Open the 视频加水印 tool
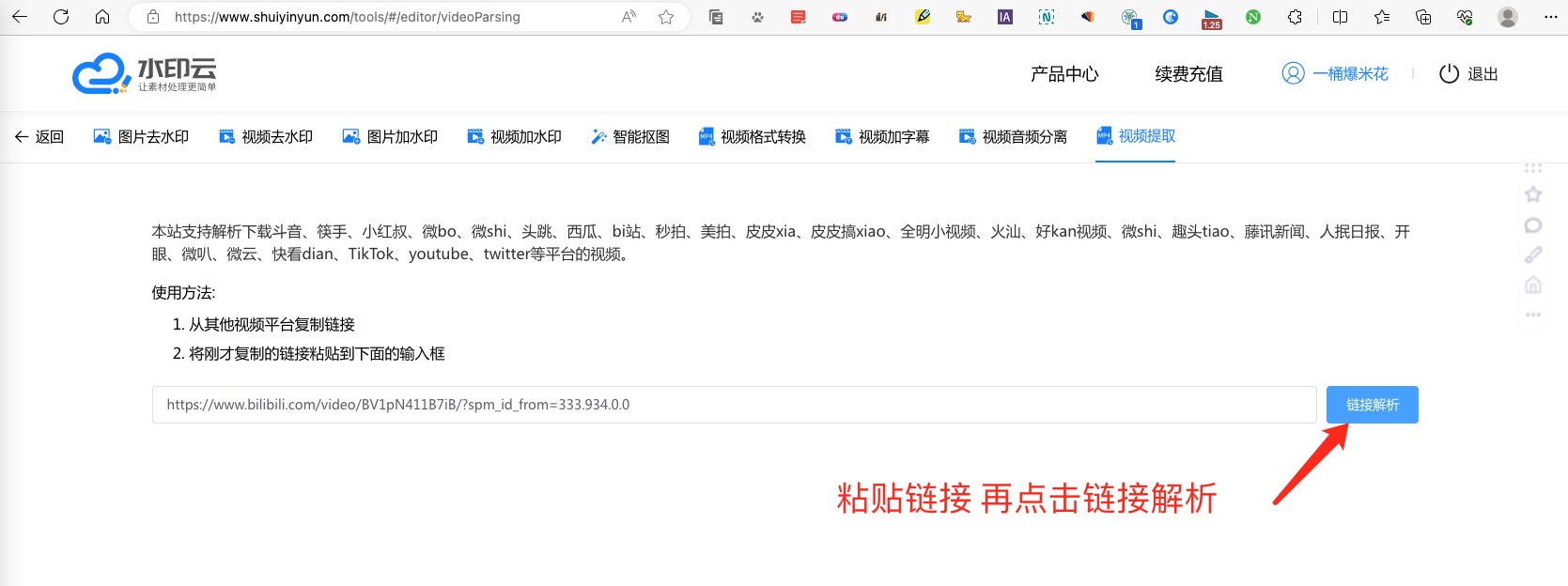The image size is (1568, 586). 514,137
